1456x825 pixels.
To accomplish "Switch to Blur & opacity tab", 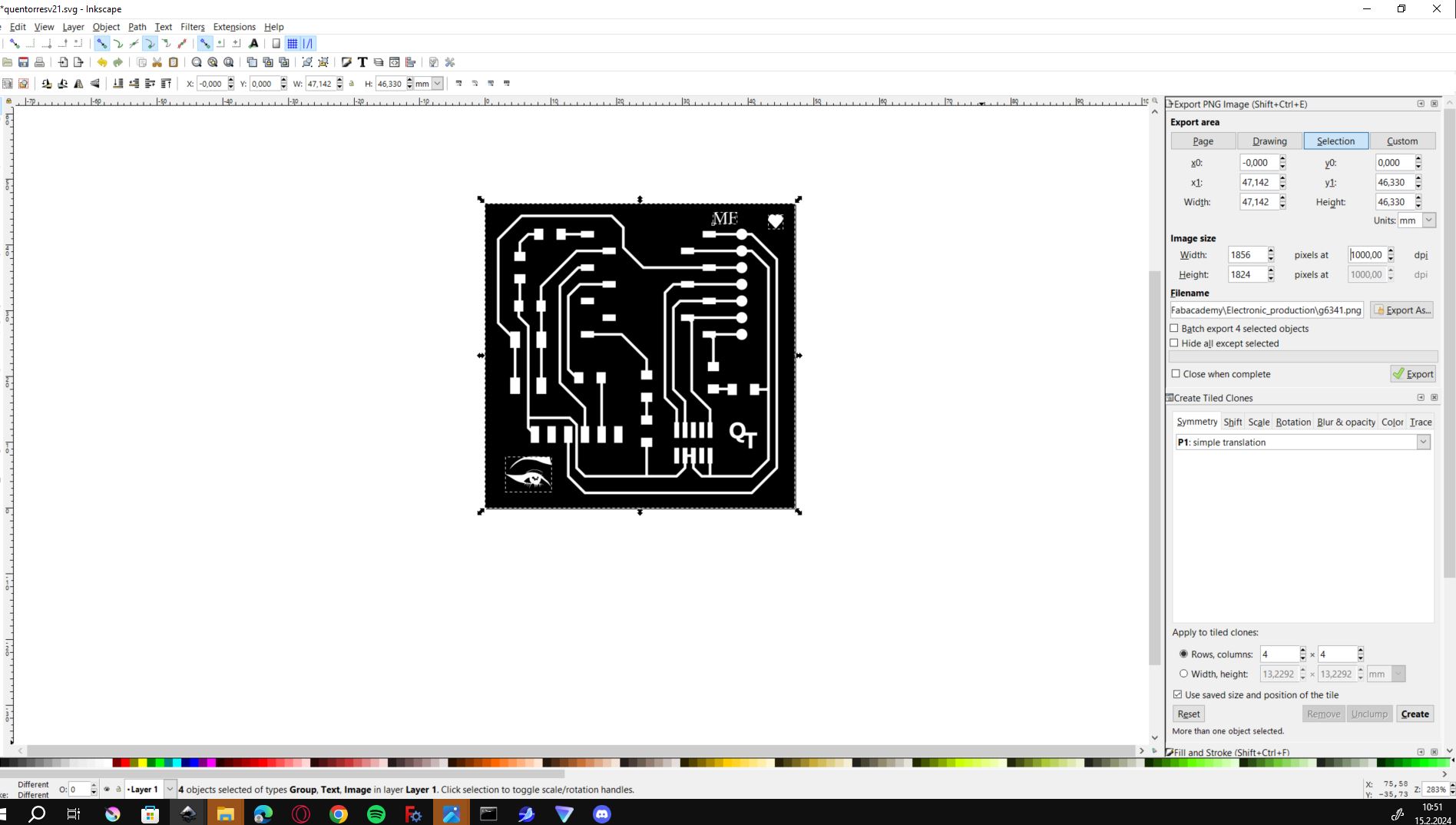I will tap(1346, 422).
